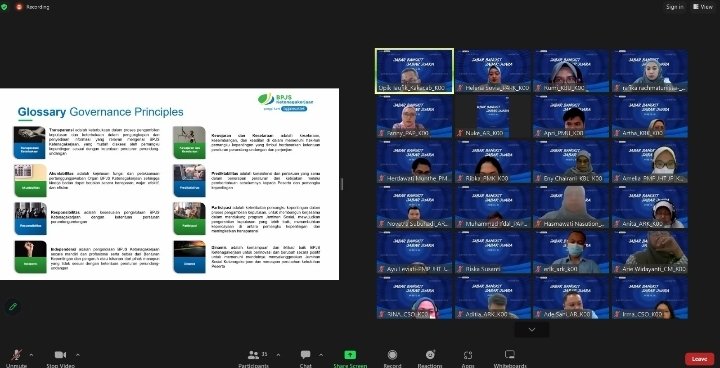This screenshot has height=368, width=720.
Task: Click the green Share Screen button
Action: 350,358
